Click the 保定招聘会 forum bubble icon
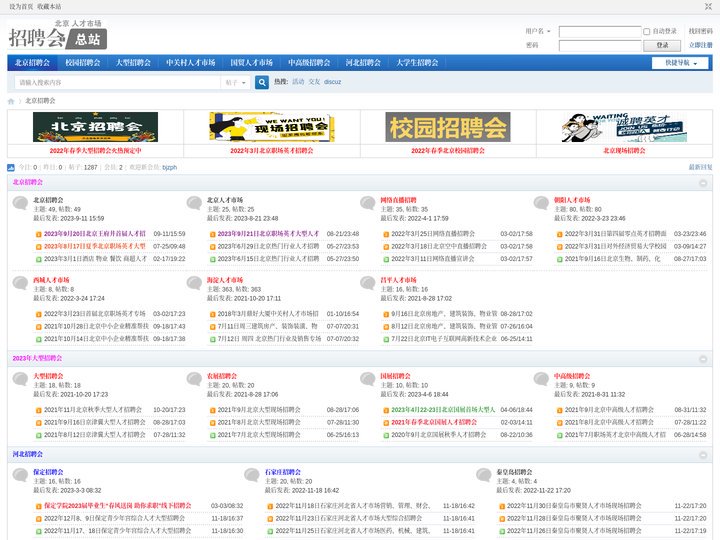The image size is (720, 540). click(x=20, y=476)
